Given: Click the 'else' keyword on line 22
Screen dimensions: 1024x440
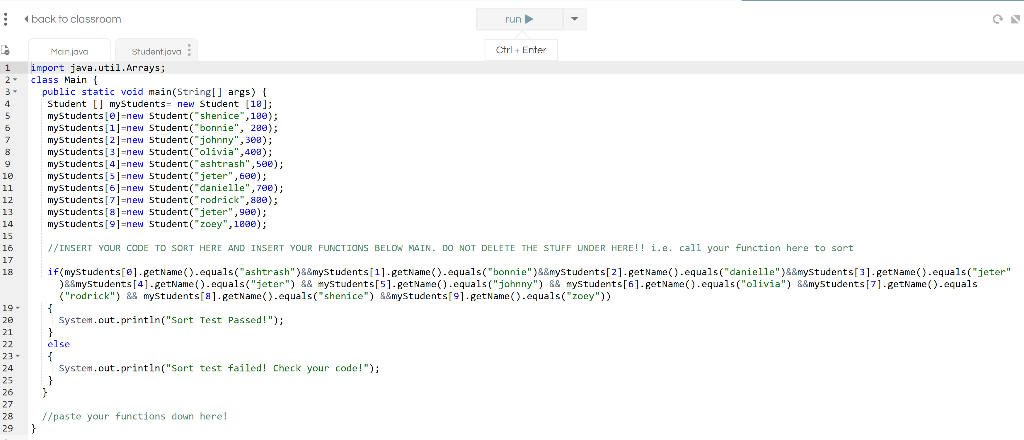Looking at the screenshot, I should point(58,344).
